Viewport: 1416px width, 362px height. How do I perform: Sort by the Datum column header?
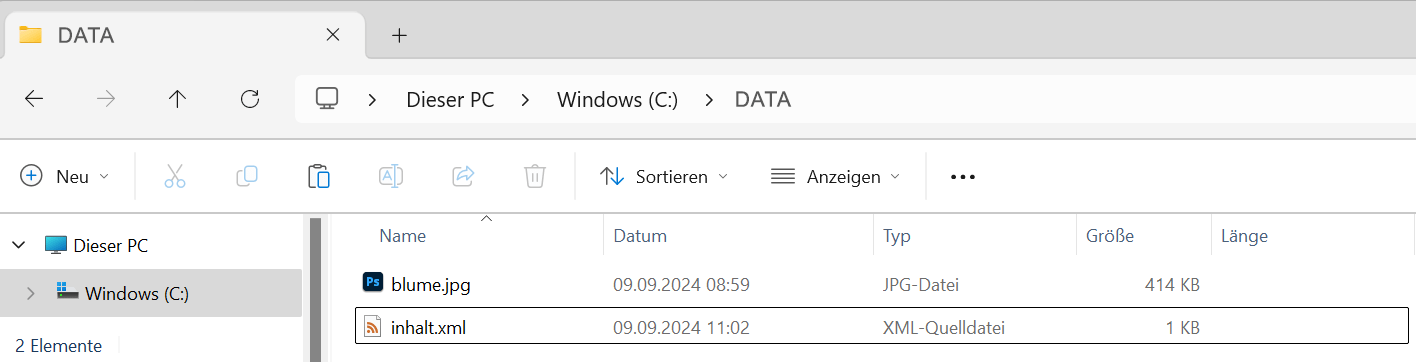click(x=739, y=237)
